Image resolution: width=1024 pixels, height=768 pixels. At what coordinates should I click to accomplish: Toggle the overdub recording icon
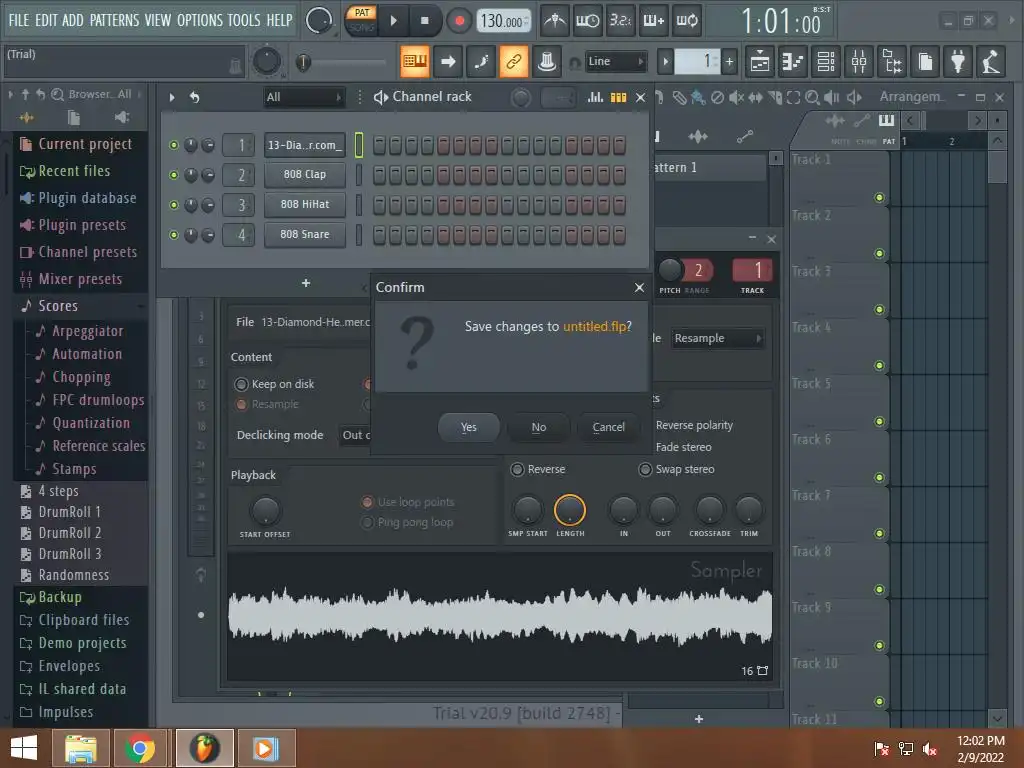point(654,21)
